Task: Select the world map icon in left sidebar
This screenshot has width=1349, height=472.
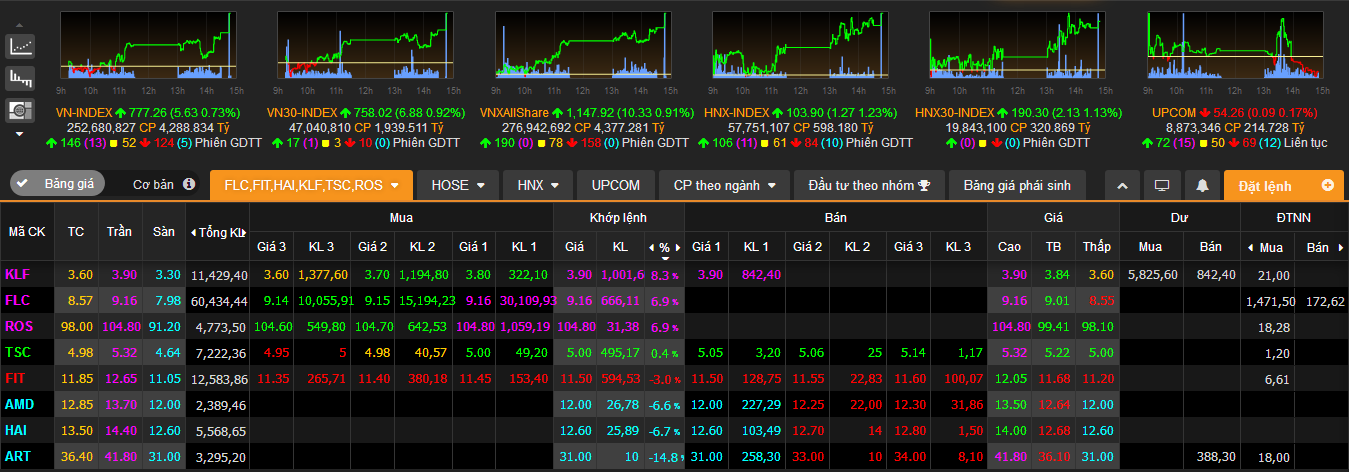Action: (x=20, y=109)
